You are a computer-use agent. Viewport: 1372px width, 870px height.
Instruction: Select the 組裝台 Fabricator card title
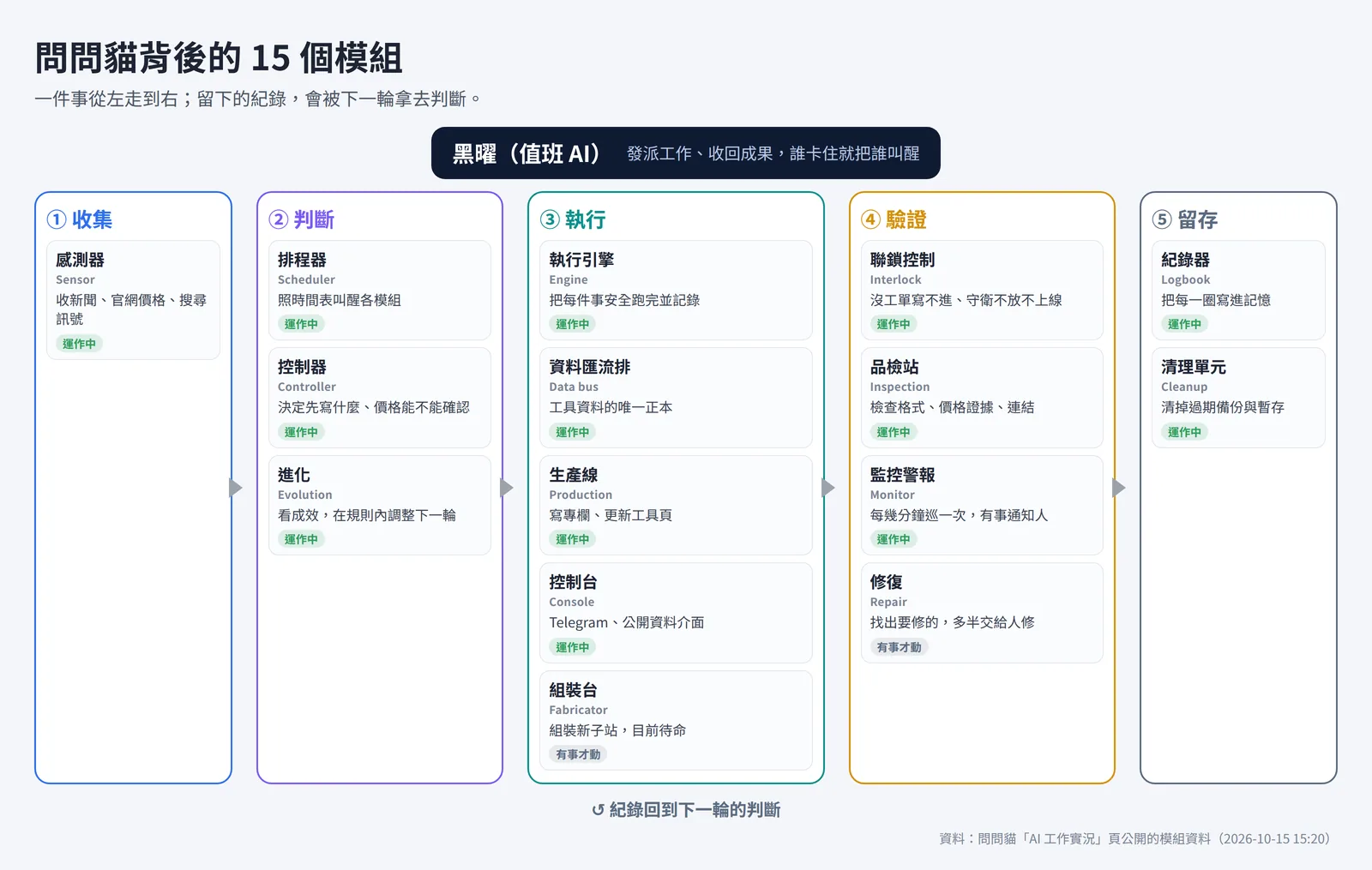(574, 690)
